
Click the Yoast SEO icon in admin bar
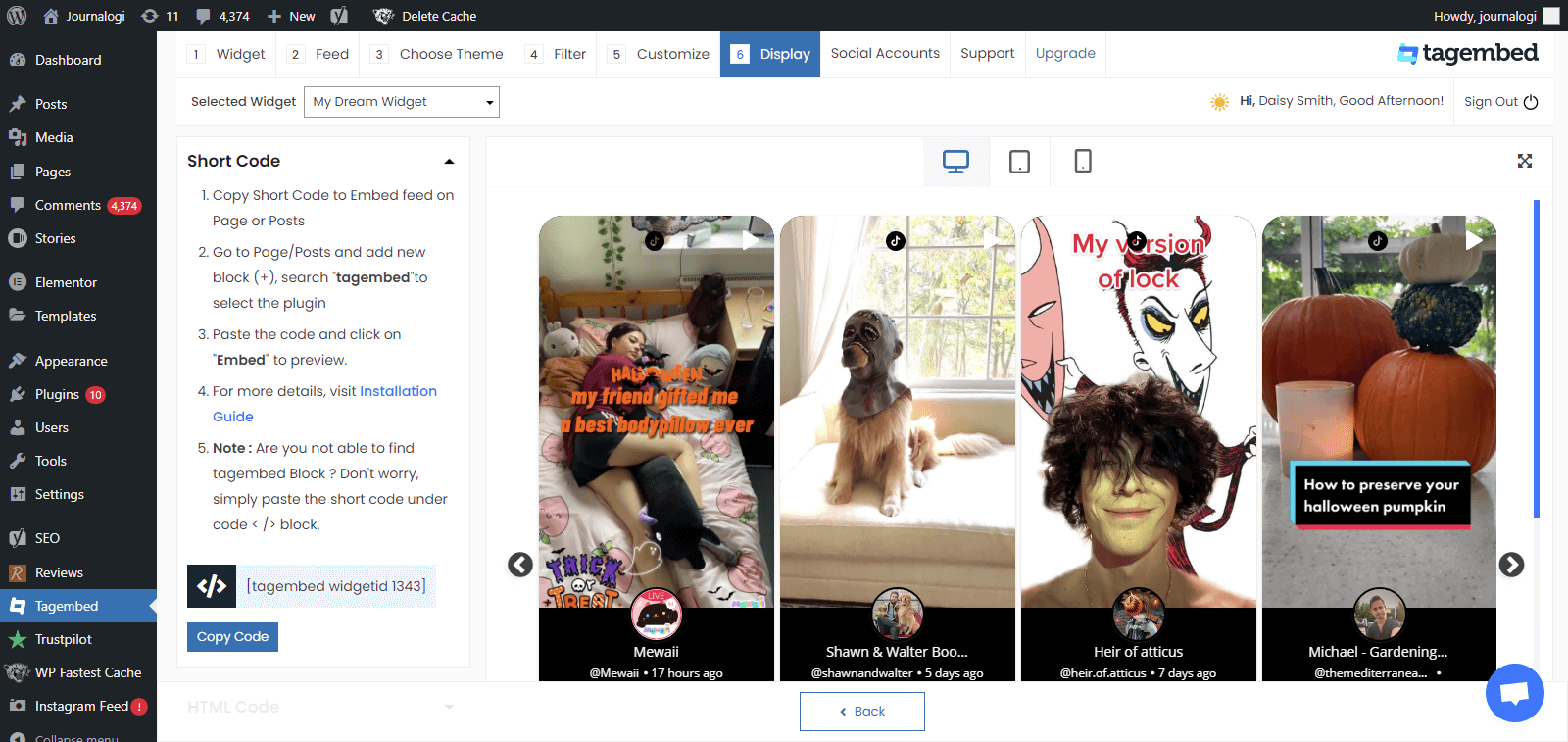click(339, 16)
